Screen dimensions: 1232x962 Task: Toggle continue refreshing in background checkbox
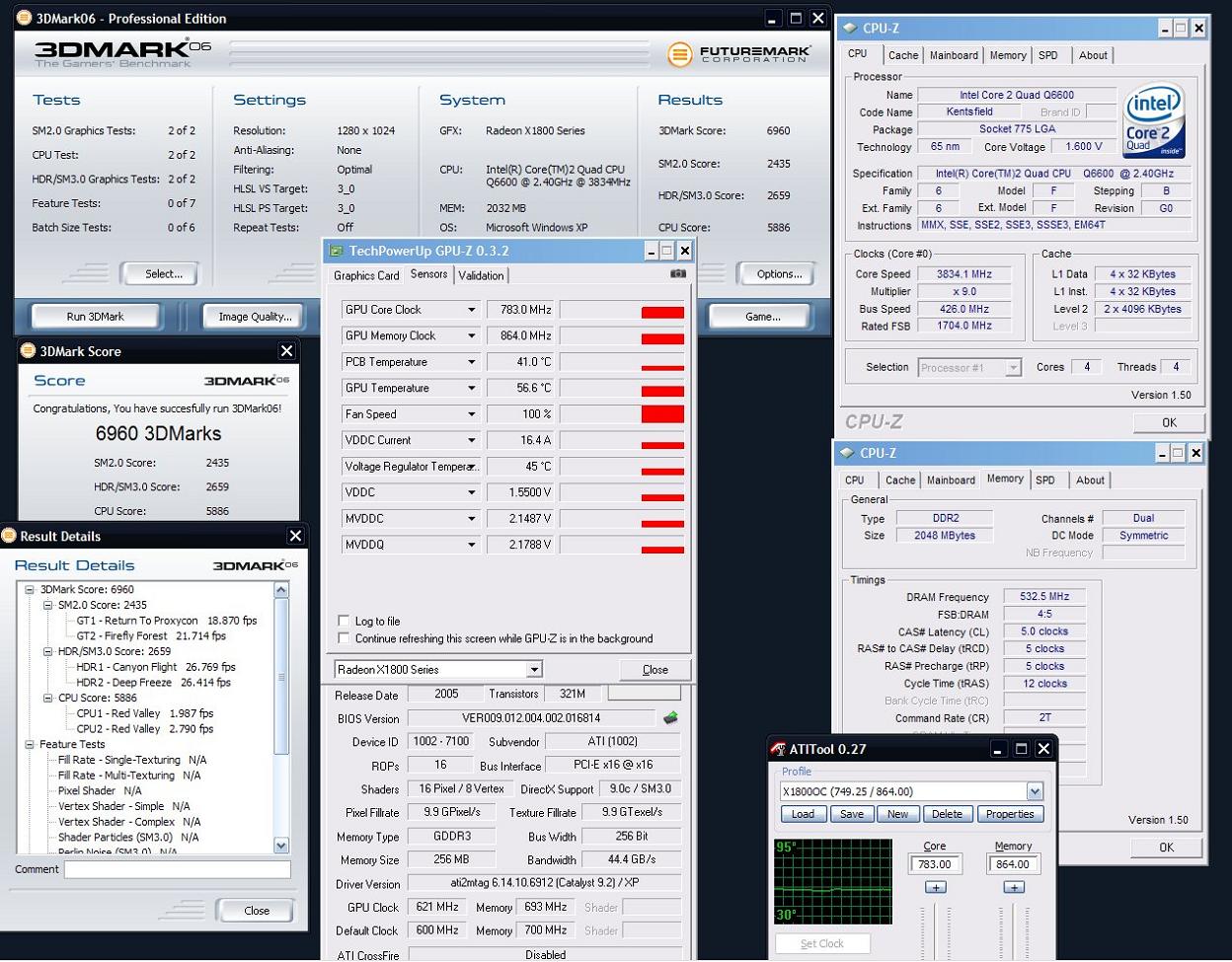pos(344,638)
